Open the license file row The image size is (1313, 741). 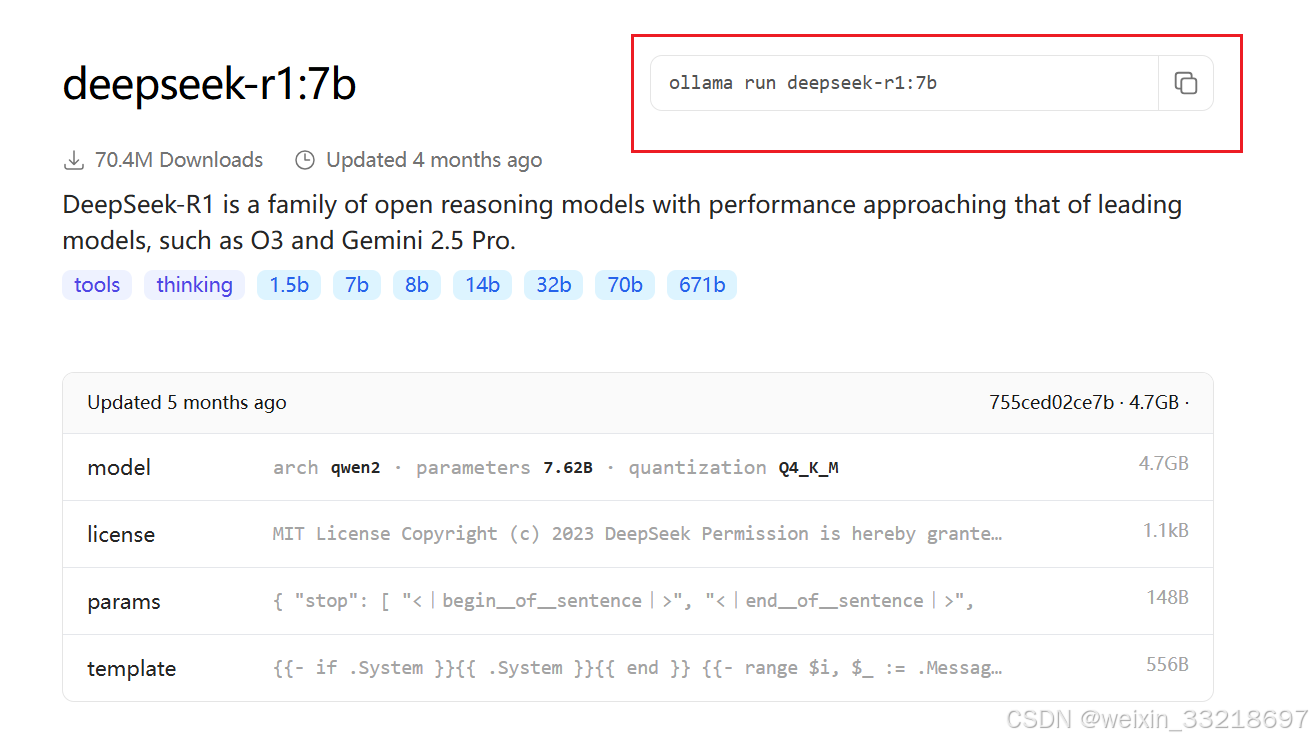(638, 534)
